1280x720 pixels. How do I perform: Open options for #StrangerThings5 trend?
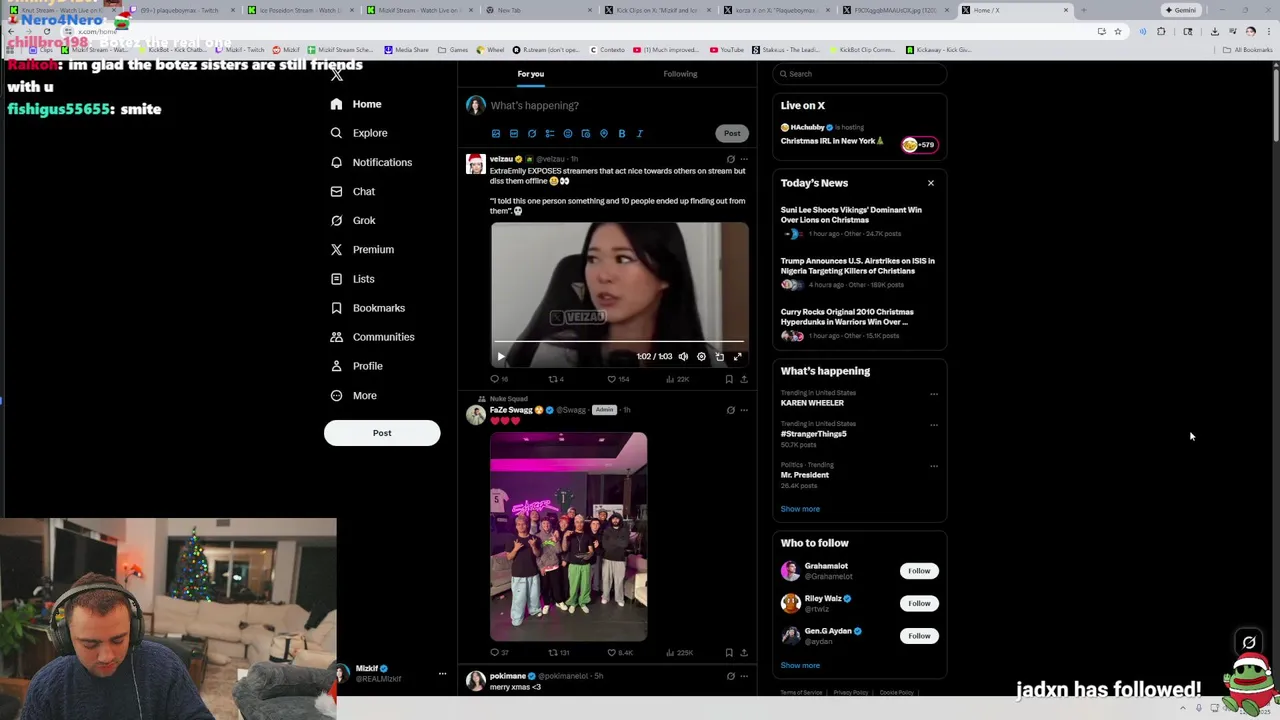click(x=934, y=425)
